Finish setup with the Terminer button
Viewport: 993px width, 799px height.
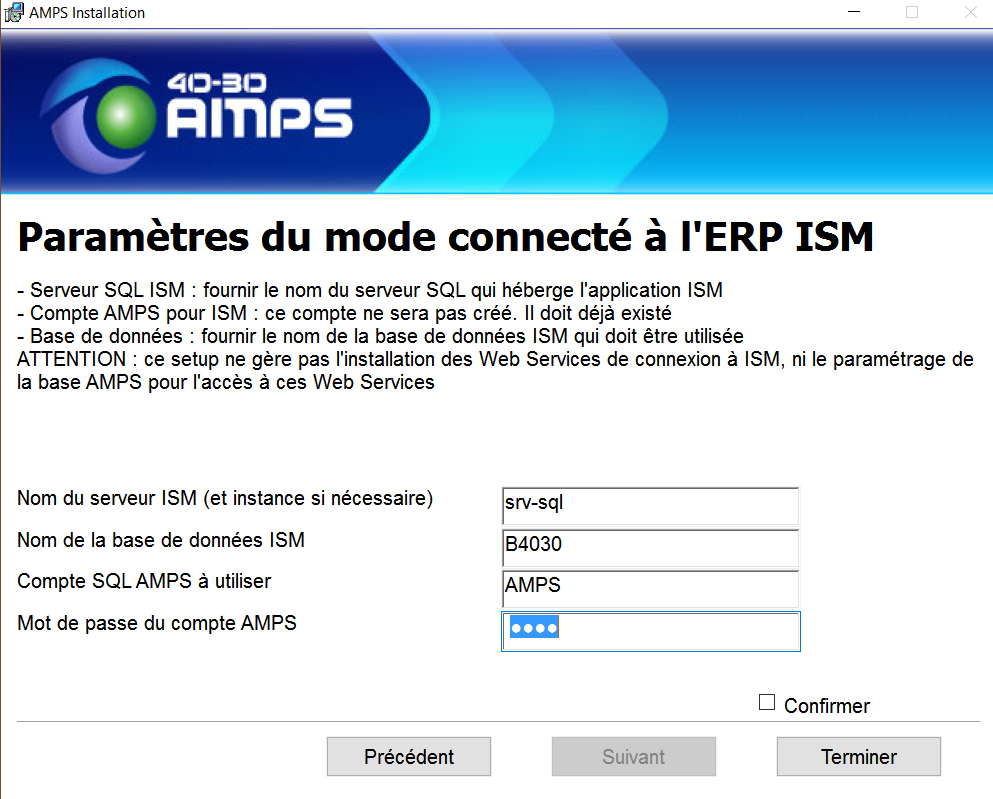[x=858, y=757]
